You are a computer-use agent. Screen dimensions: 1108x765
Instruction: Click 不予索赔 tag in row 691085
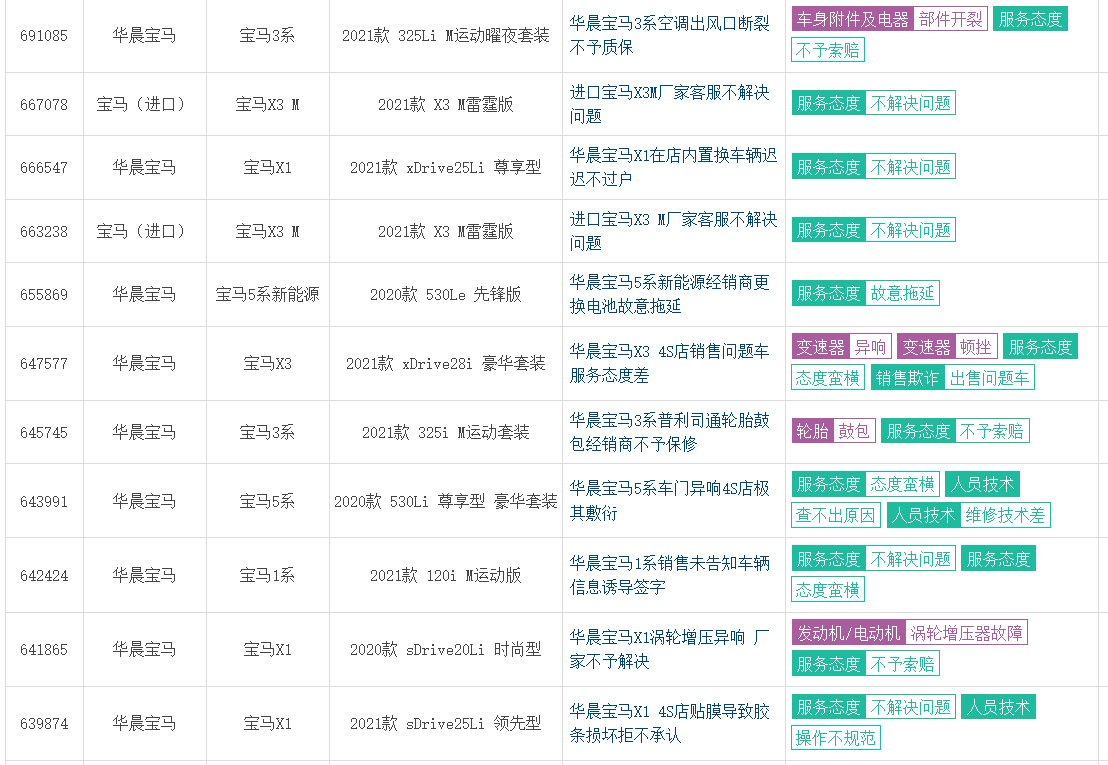click(827, 50)
